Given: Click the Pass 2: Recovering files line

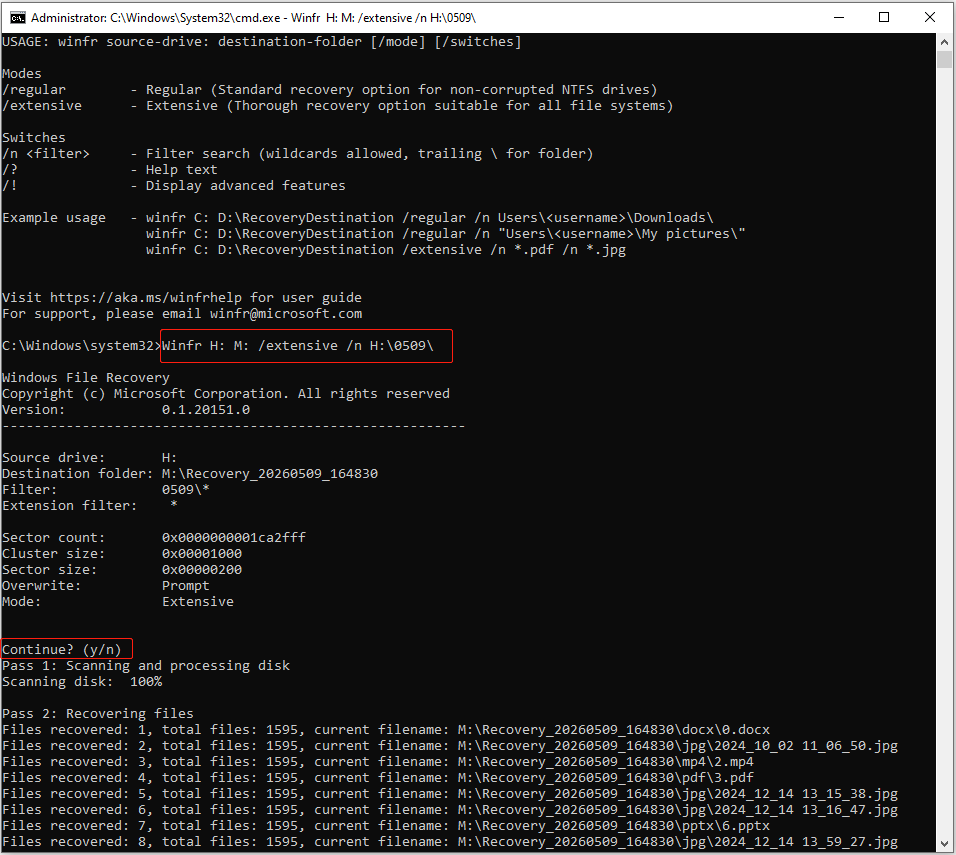Looking at the screenshot, I should 98,714.
